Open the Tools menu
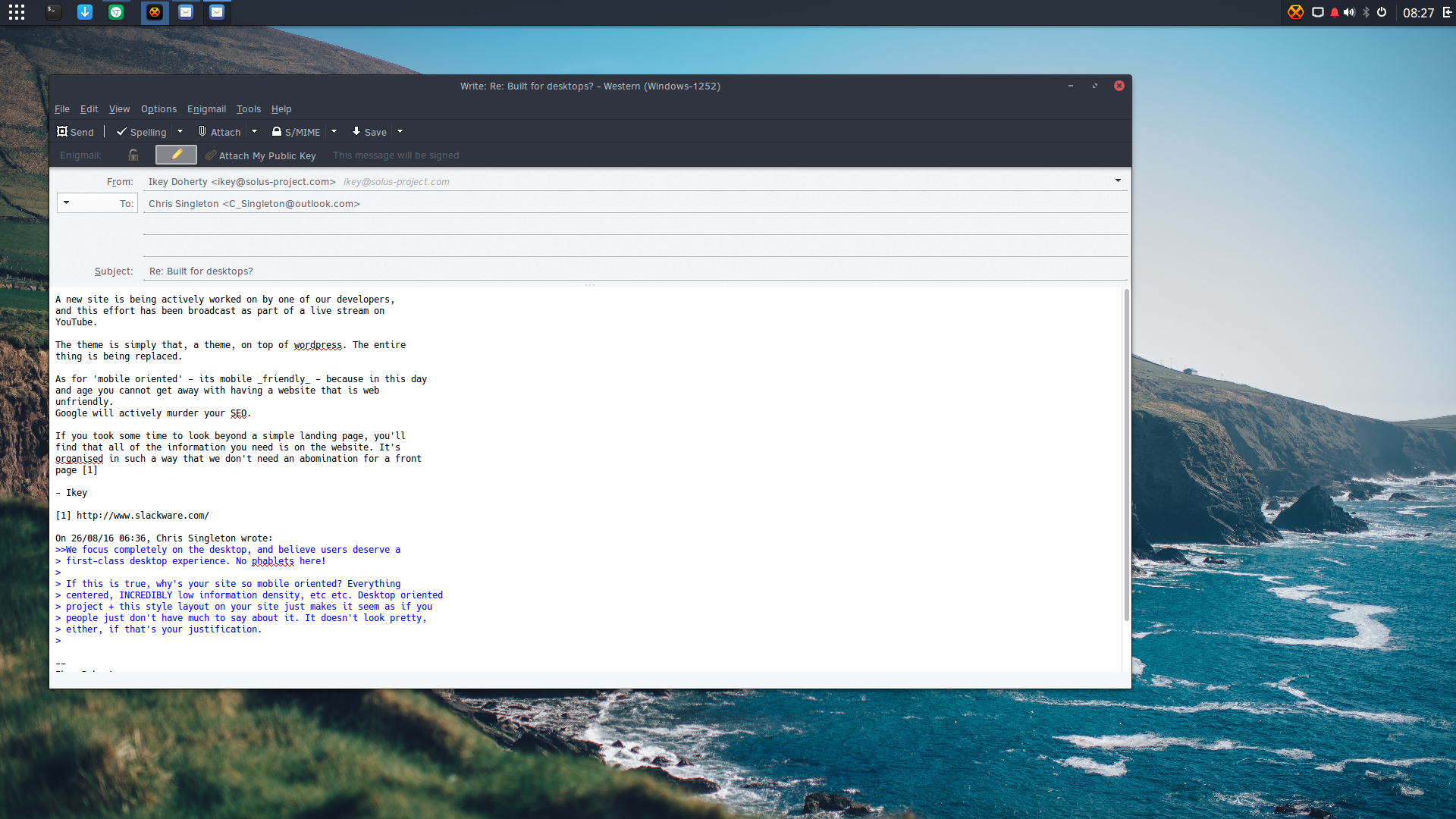The image size is (1456, 819). [248, 109]
